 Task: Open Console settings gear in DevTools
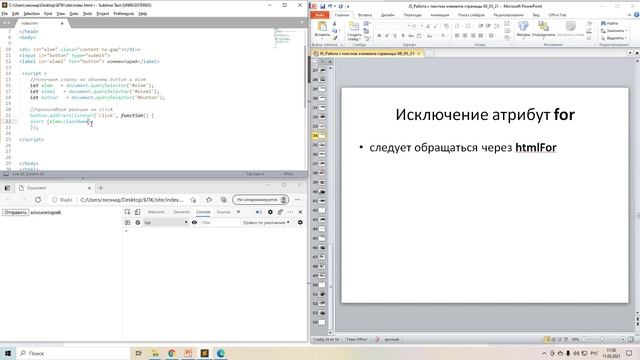(300, 222)
